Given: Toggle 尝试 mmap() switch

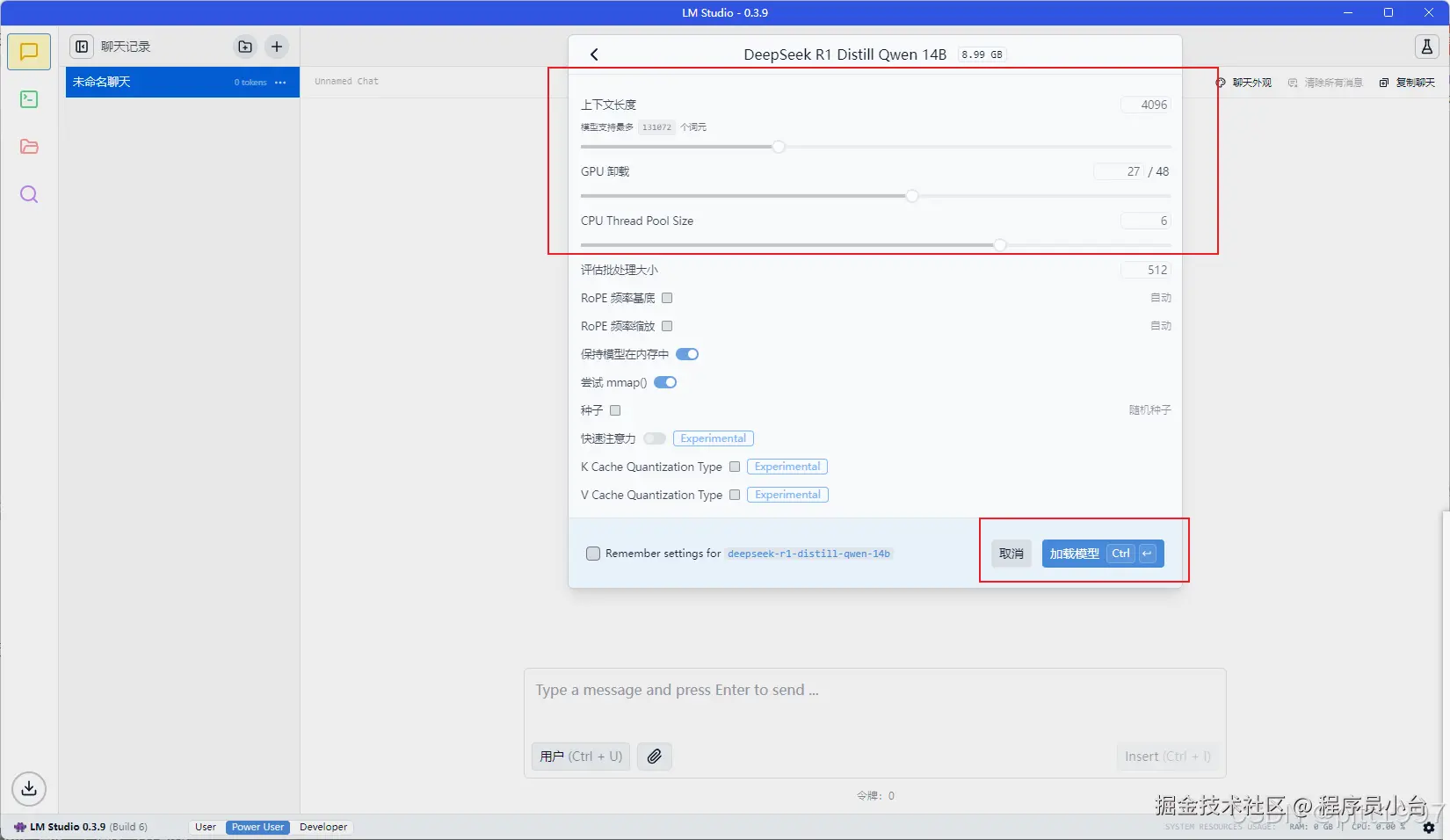Looking at the screenshot, I should (665, 382).
